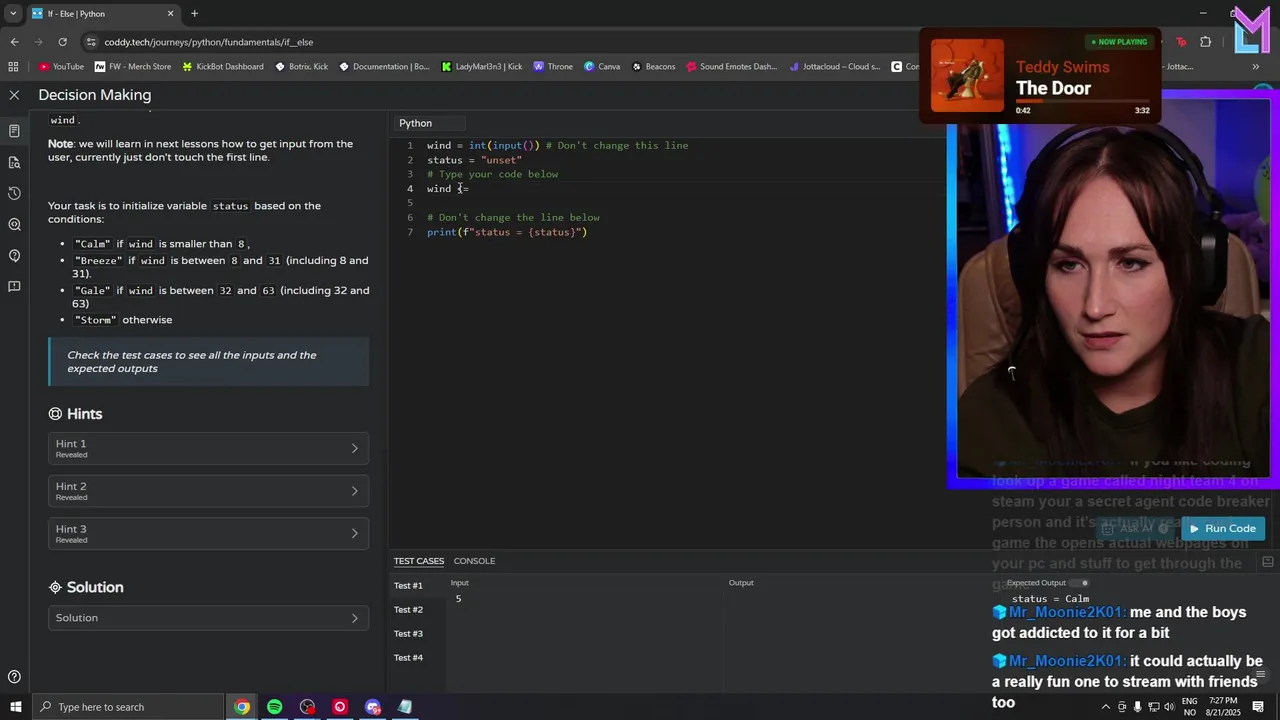This screenshot has height=720, width=1280.
Task: Click the site info icon in address bar
Action: (91, 42)
